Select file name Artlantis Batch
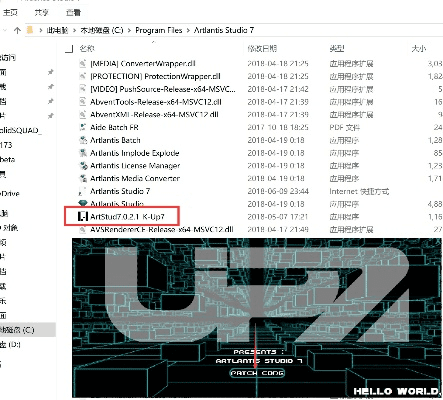The width and height of the screenshot is (443, 400). coord(115,140)
